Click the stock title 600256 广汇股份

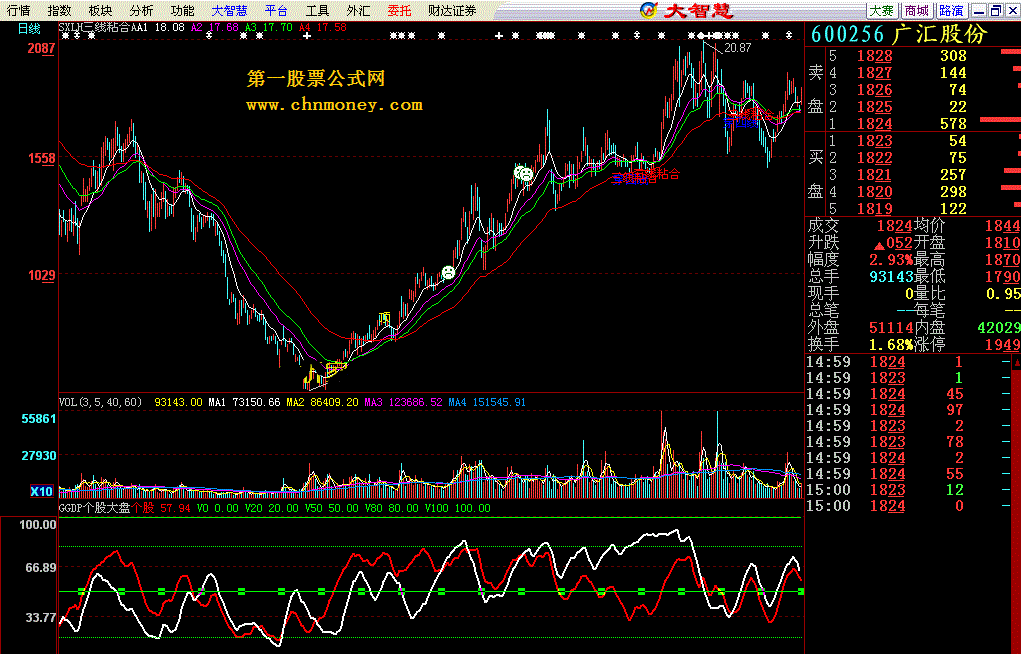(x=900, y=34)
